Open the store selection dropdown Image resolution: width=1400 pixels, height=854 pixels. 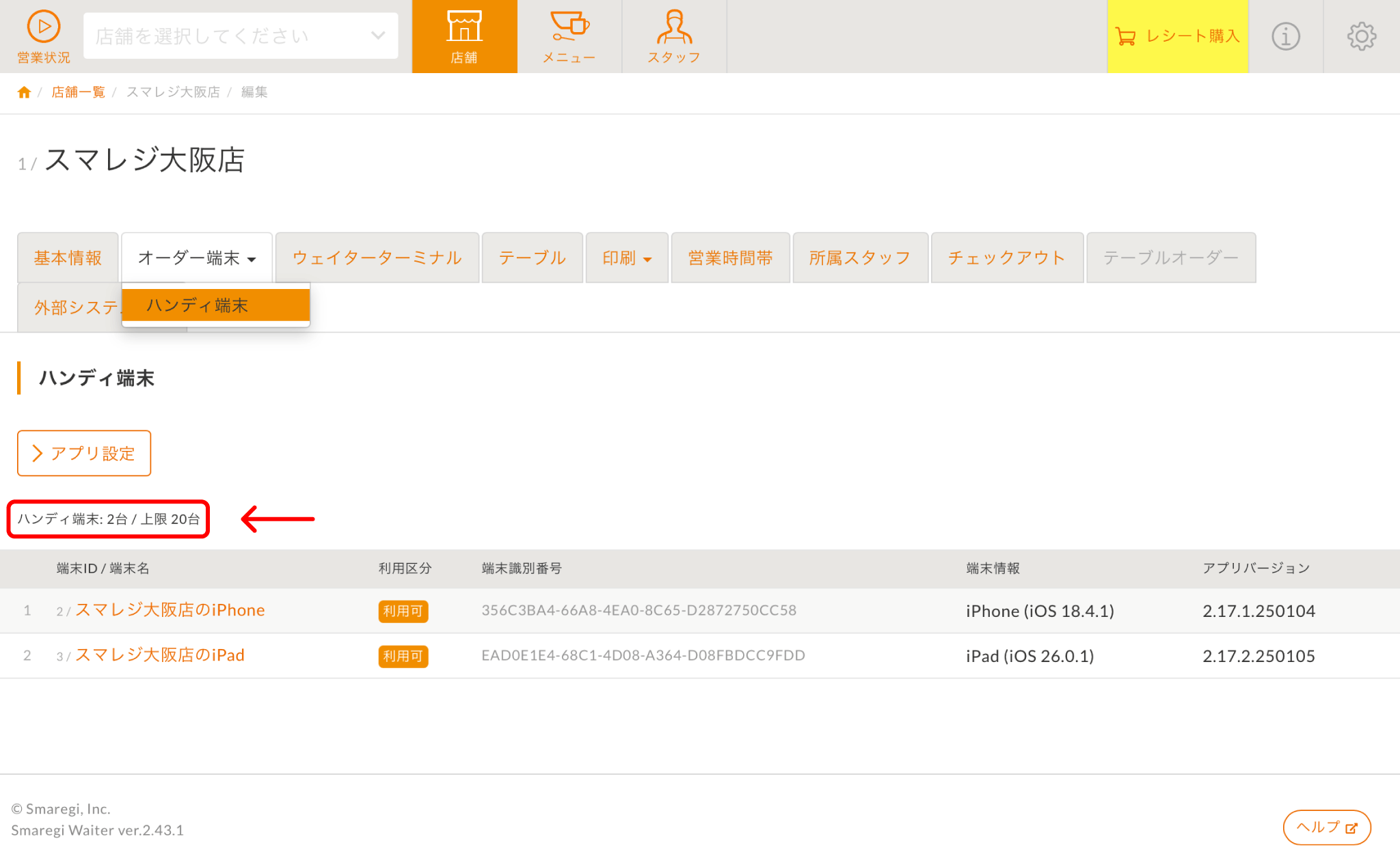241,36
